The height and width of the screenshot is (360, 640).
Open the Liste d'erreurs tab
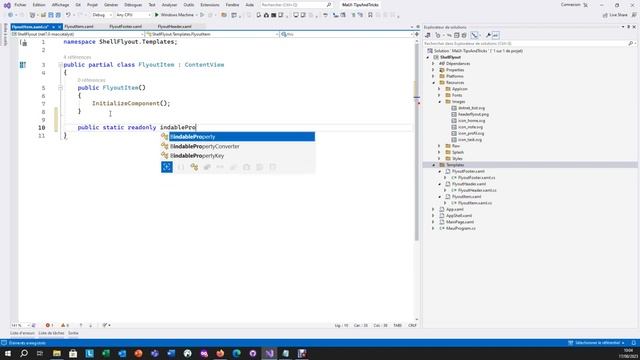(x=22, y=333)
